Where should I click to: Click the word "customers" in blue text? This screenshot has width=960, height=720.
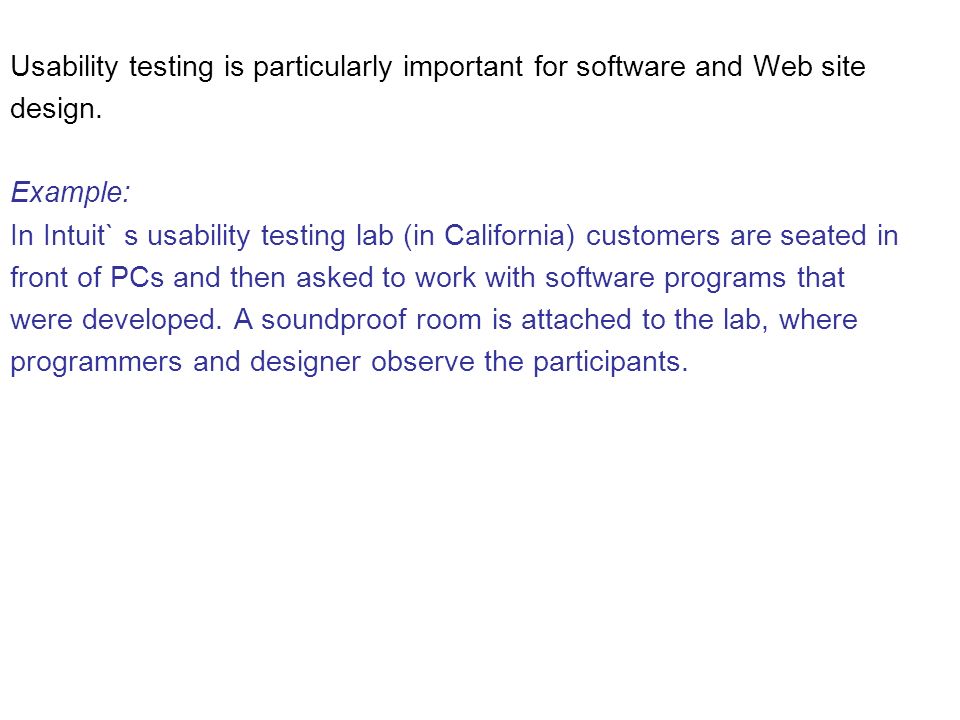coord(653,236)
